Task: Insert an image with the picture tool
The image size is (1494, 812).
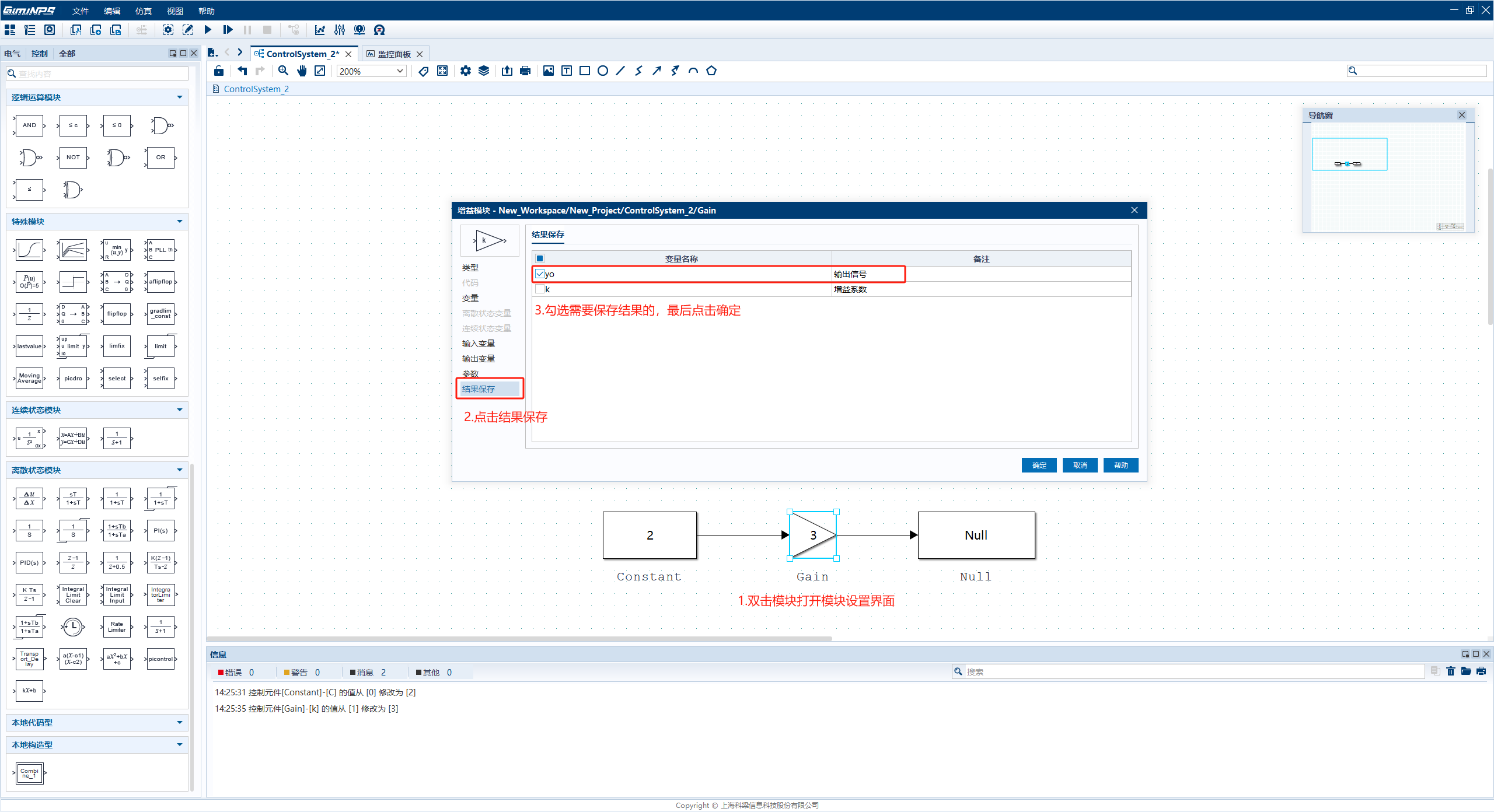Action: (549, 71)
